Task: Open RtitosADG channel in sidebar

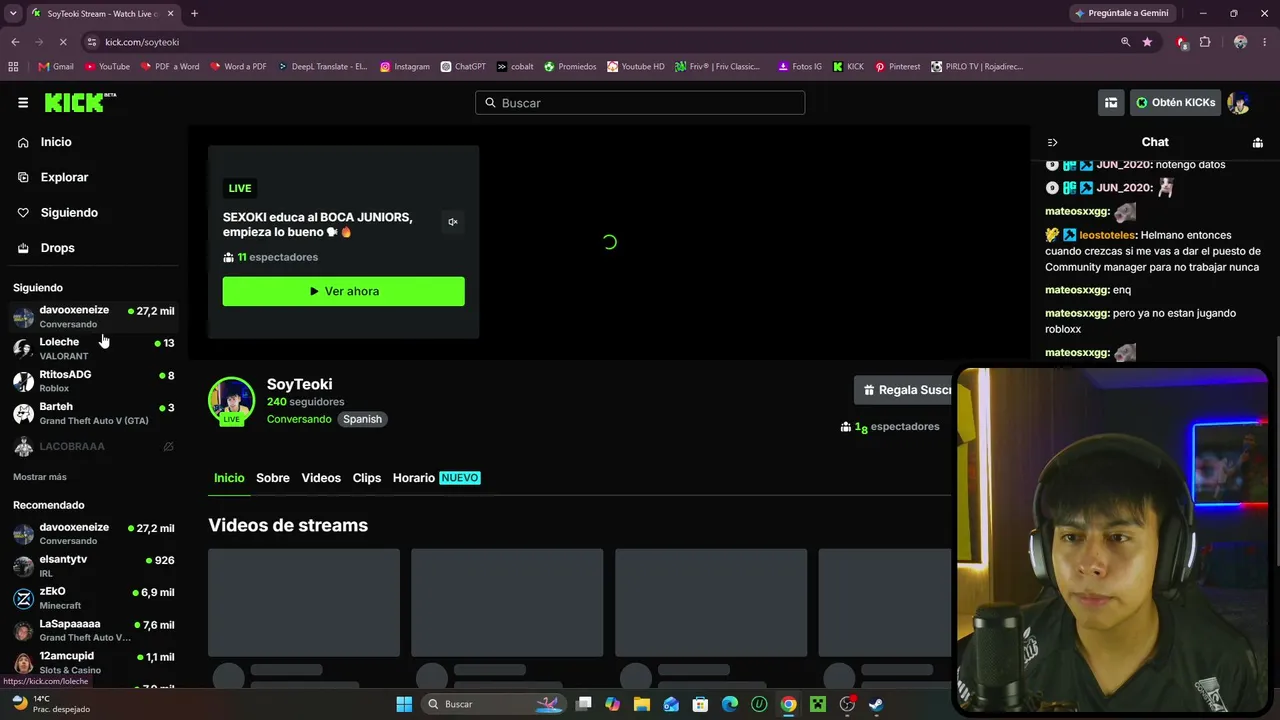Action: 94,380
